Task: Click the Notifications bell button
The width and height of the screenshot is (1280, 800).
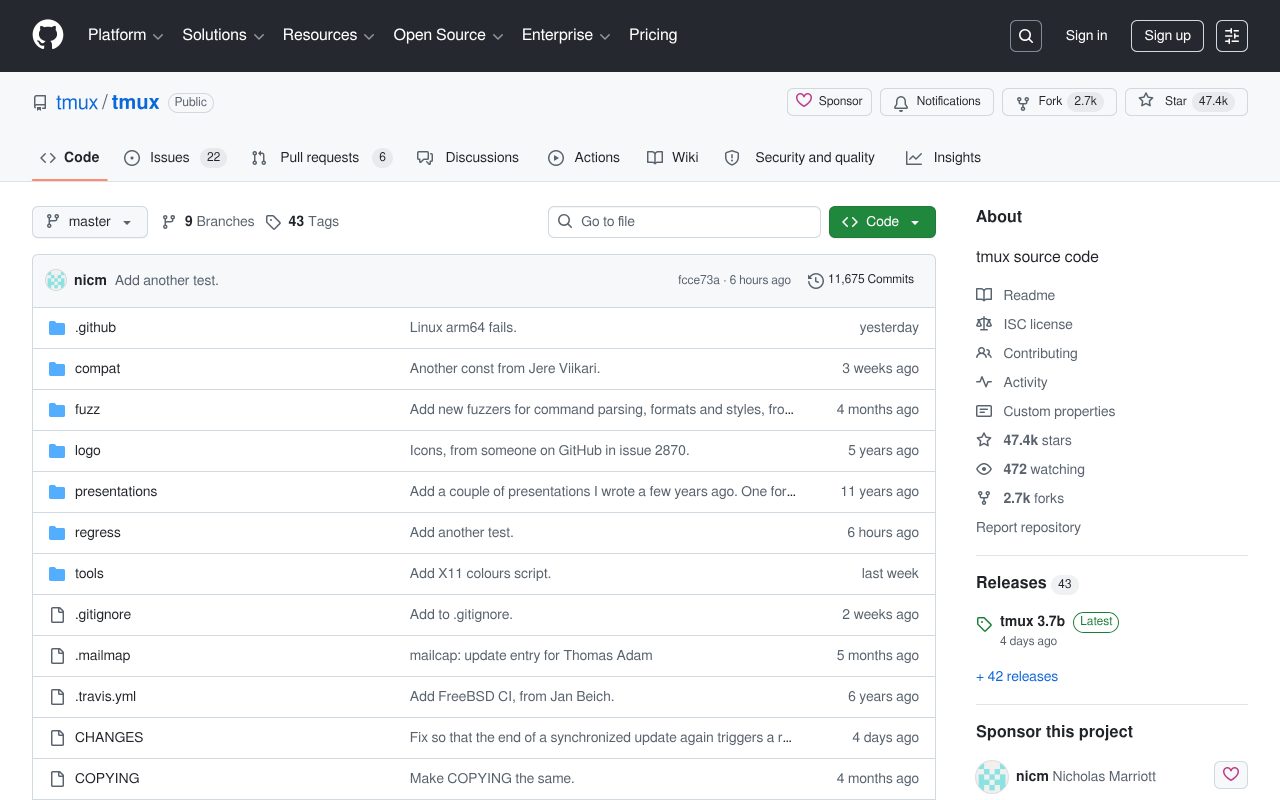Action: (x=937, y=102)
